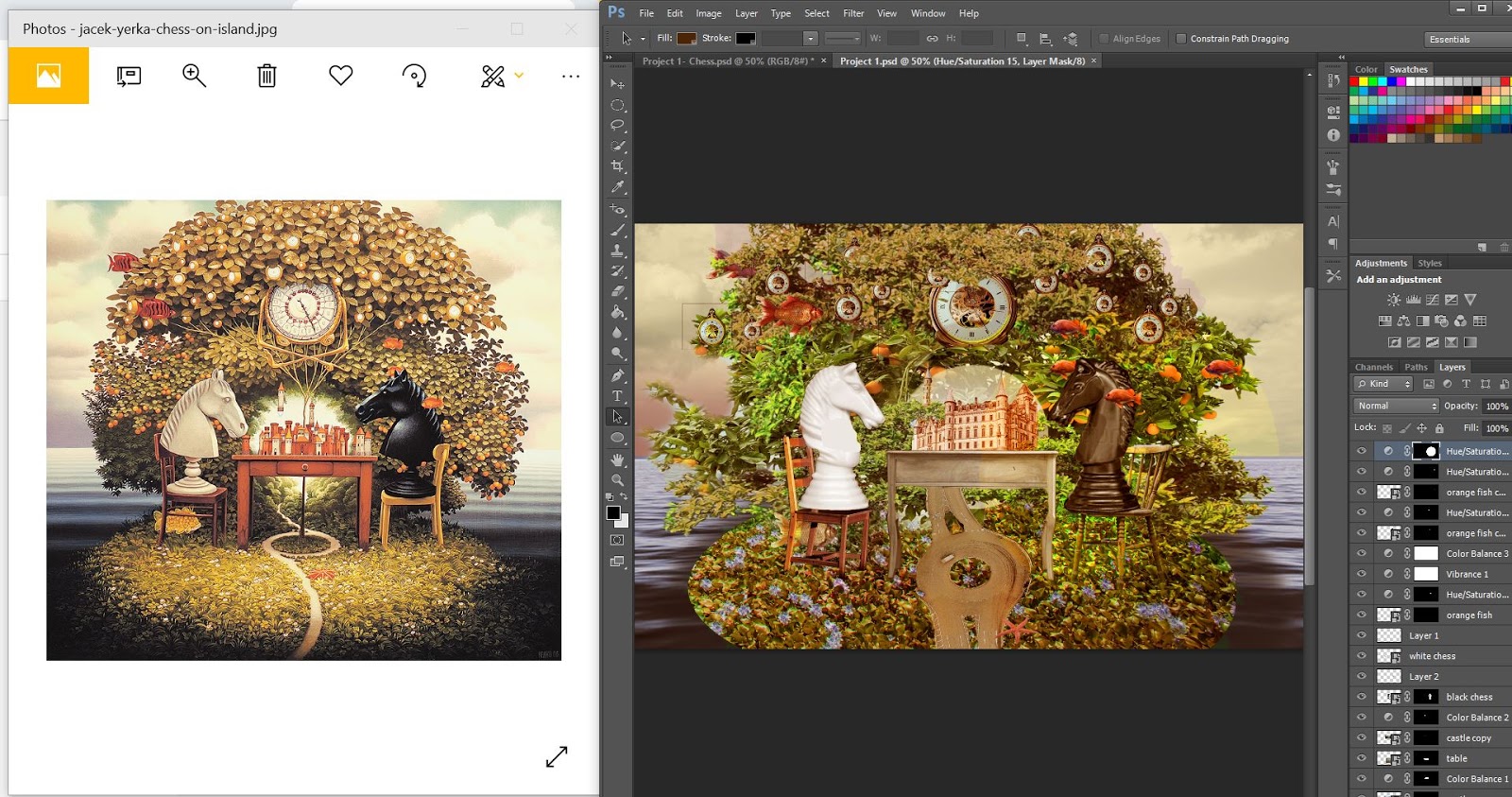Select the Move tool in Photoshop
This screenshot has width=1512, height=797.
pos(618,84)
